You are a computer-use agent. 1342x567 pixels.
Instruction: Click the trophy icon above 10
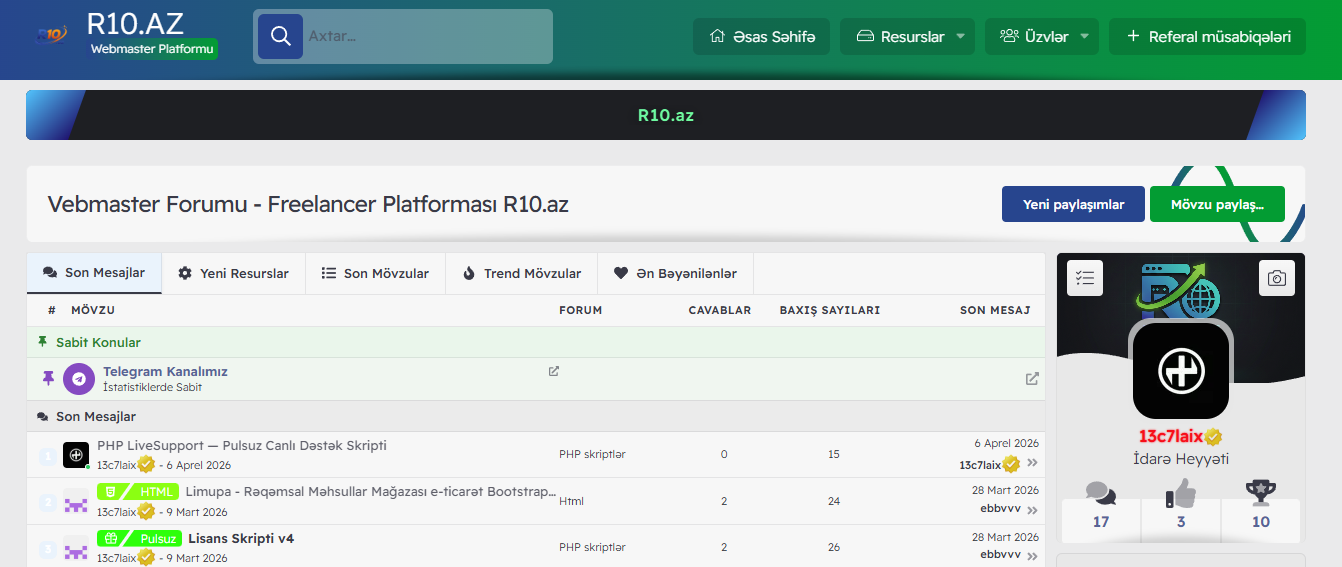(x=1260, y=493)
